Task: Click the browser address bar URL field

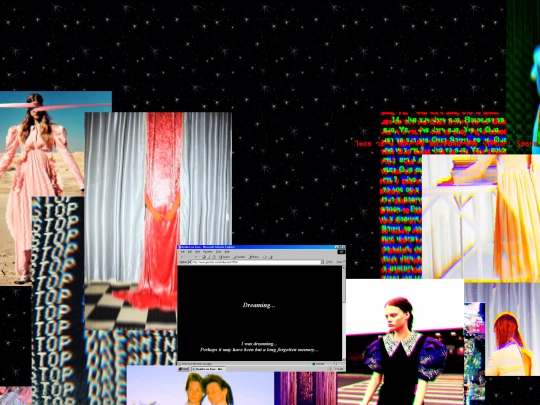Action: pyautogui.click(x=255, y=262)
